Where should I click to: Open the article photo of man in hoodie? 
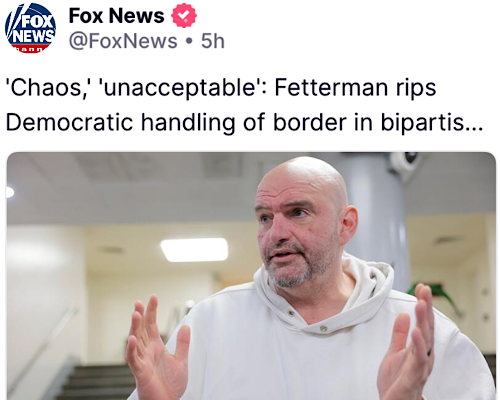coord(251,276)
